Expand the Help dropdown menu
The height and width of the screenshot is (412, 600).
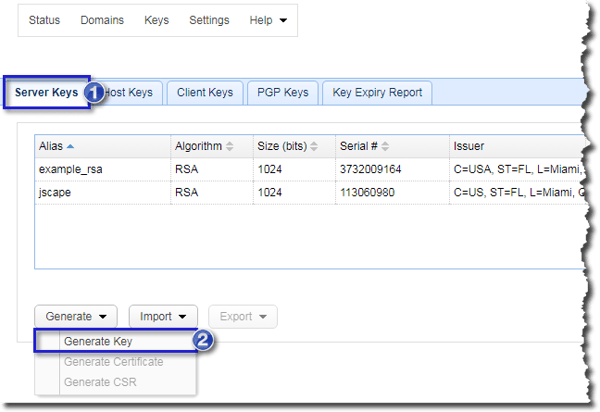click(x=268, y=20)
